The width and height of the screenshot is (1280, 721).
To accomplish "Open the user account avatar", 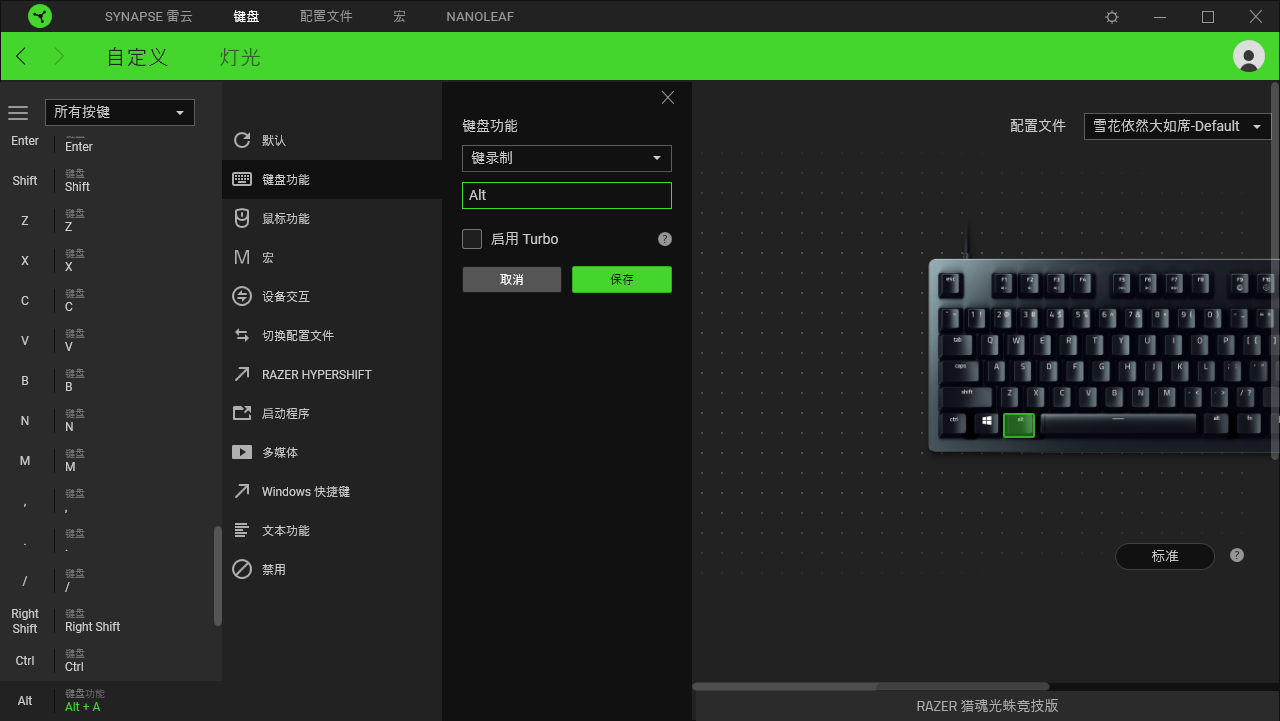I will point(1248,56).
